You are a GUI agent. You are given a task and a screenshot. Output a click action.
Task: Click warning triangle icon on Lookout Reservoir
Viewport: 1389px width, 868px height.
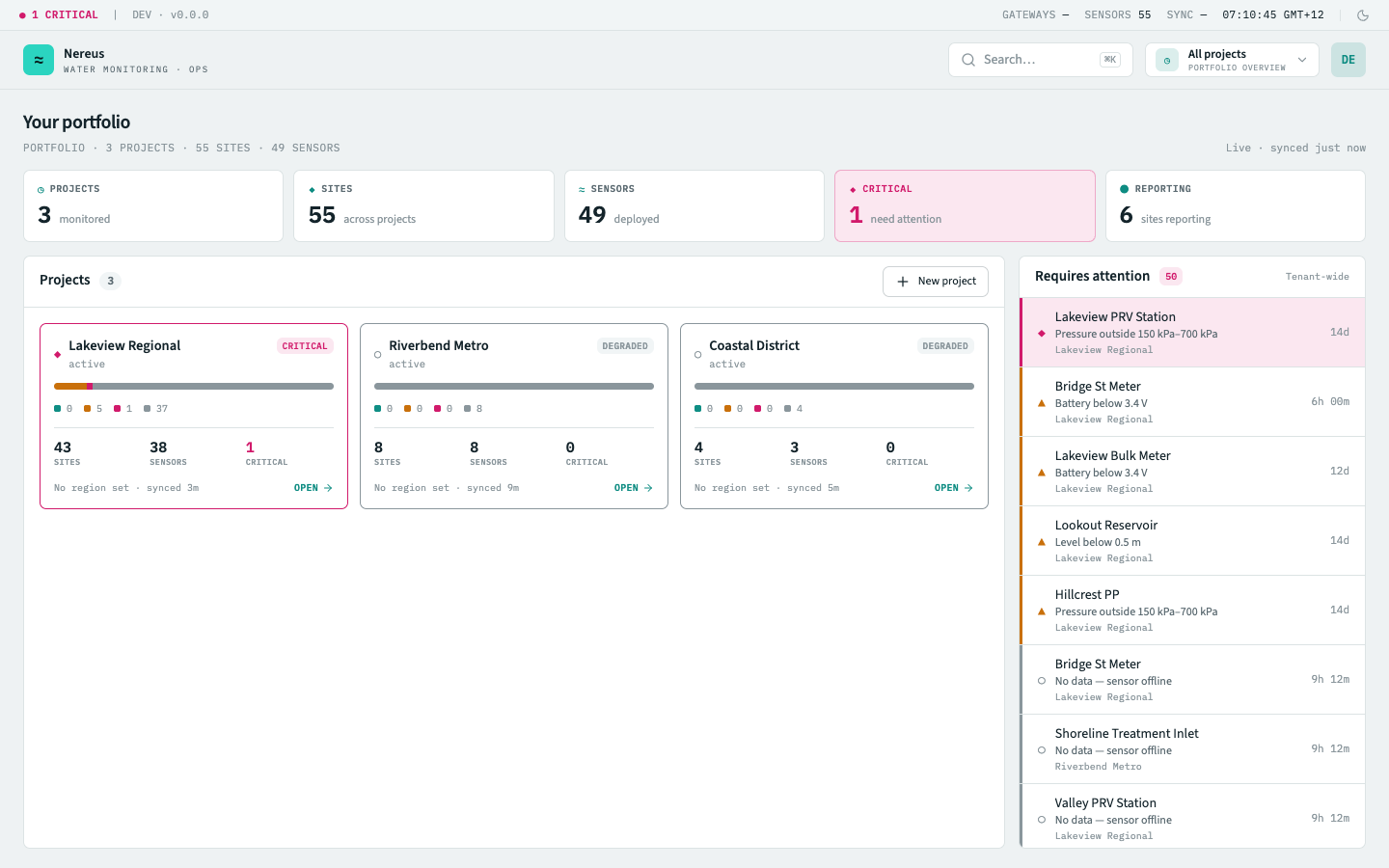1042,542
